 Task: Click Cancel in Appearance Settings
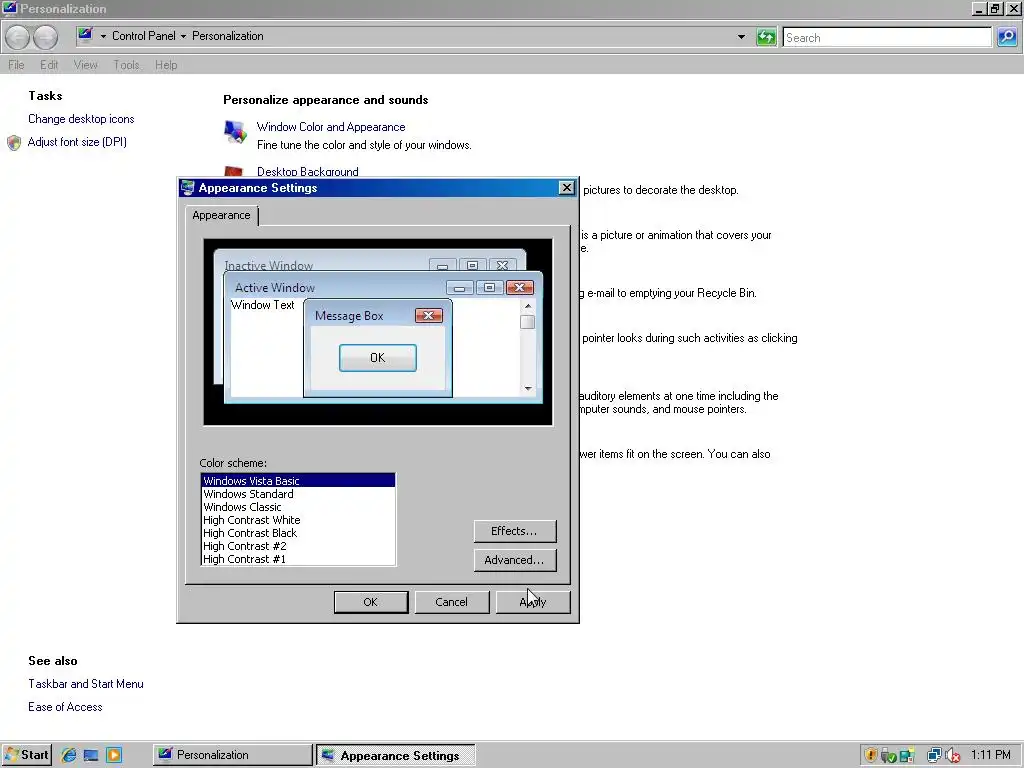pos(452,602)
